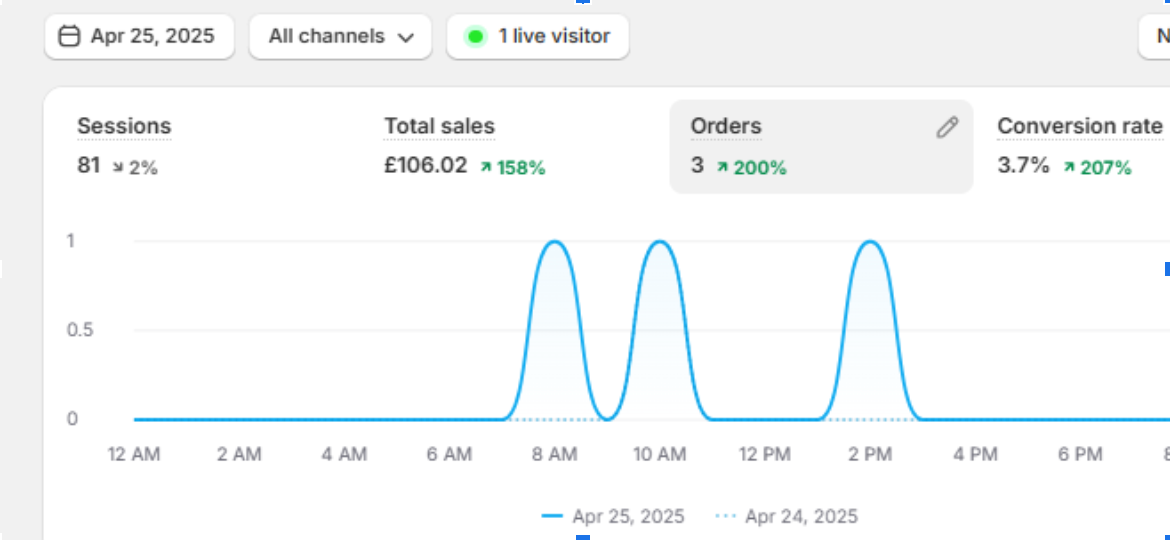Click the up arrow beside Total sales 158%

point(486,168)
